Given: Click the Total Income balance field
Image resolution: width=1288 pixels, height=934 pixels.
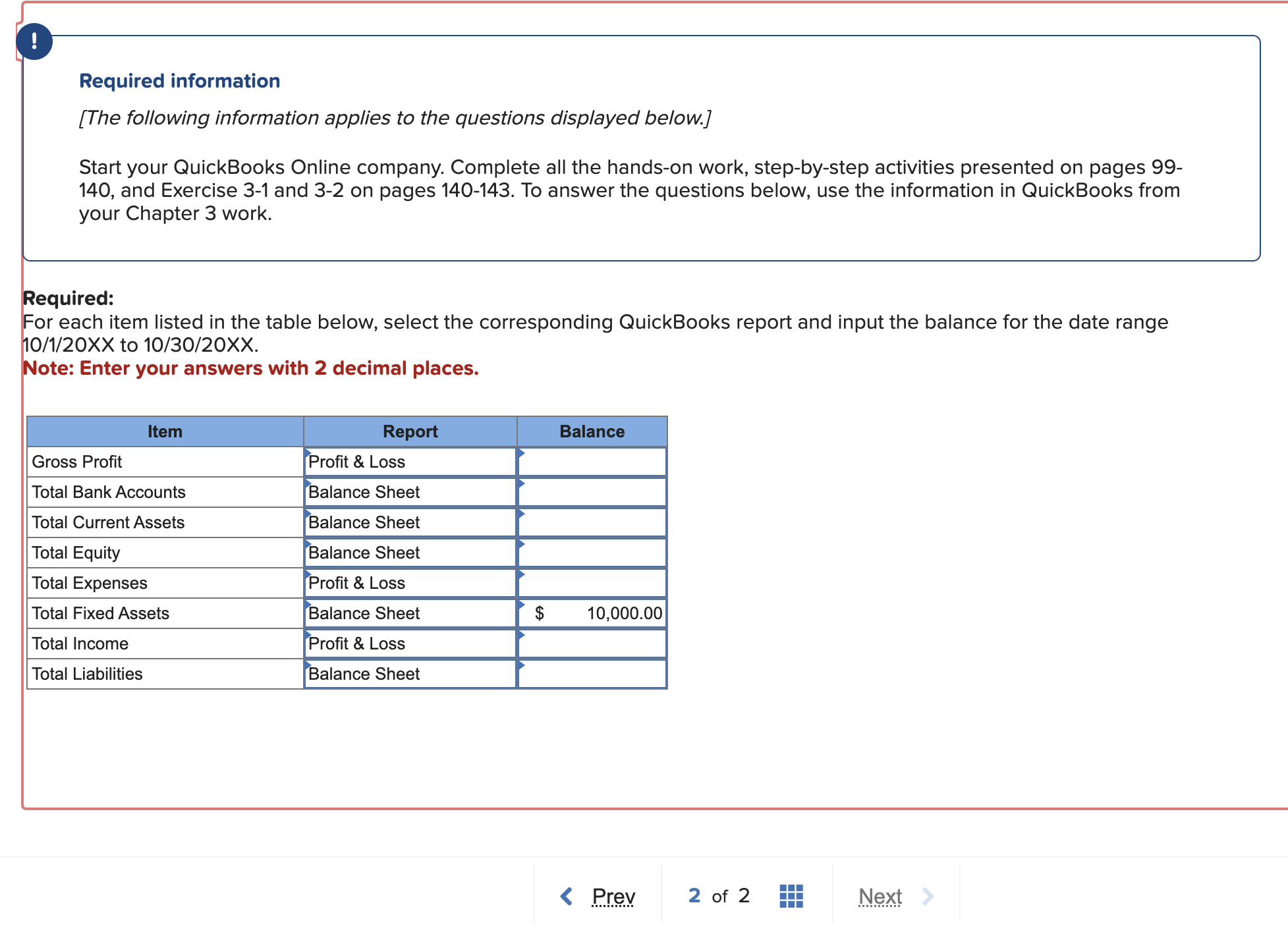Looking at the screenshot, I should click(x=592, y=644).
